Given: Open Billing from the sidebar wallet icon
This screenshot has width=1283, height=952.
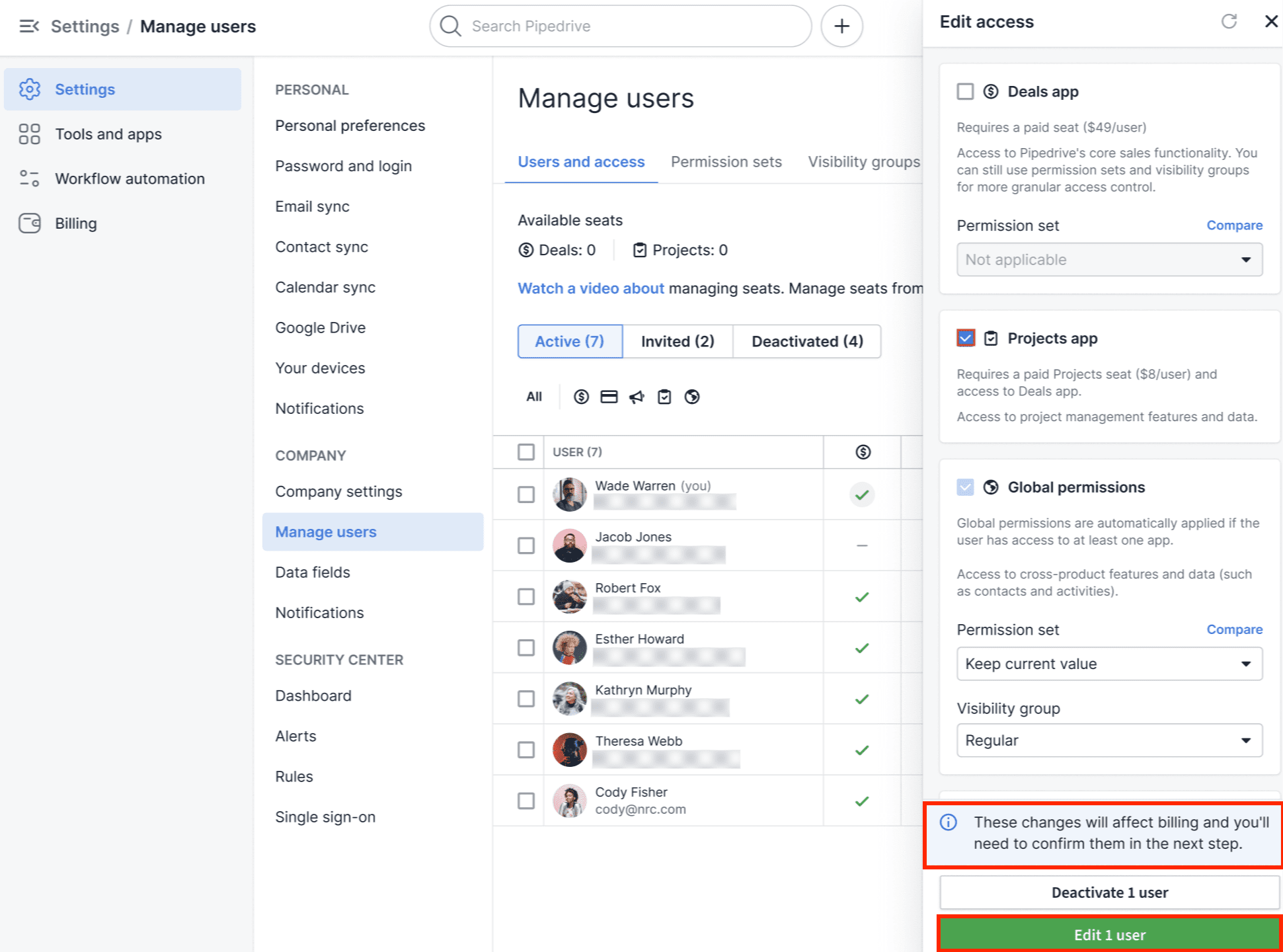Looking at the screenshot, I should (x=29, y=223).
